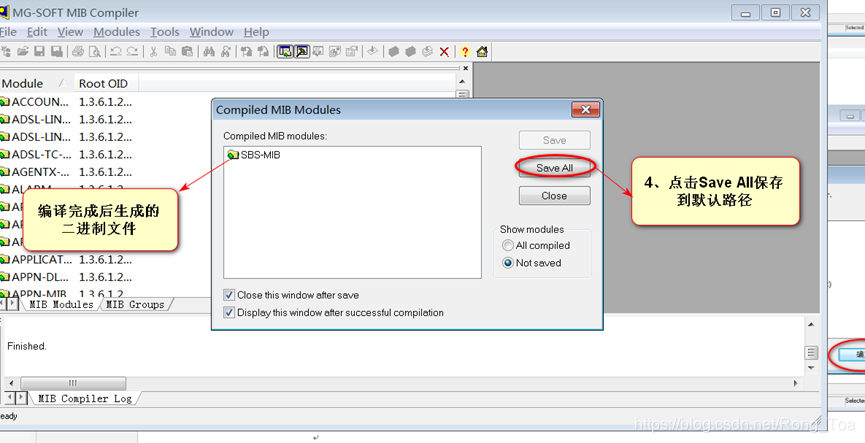Open the Tools menu
The height and width of the screenshot is (443, 865).
tap(165, 32)
